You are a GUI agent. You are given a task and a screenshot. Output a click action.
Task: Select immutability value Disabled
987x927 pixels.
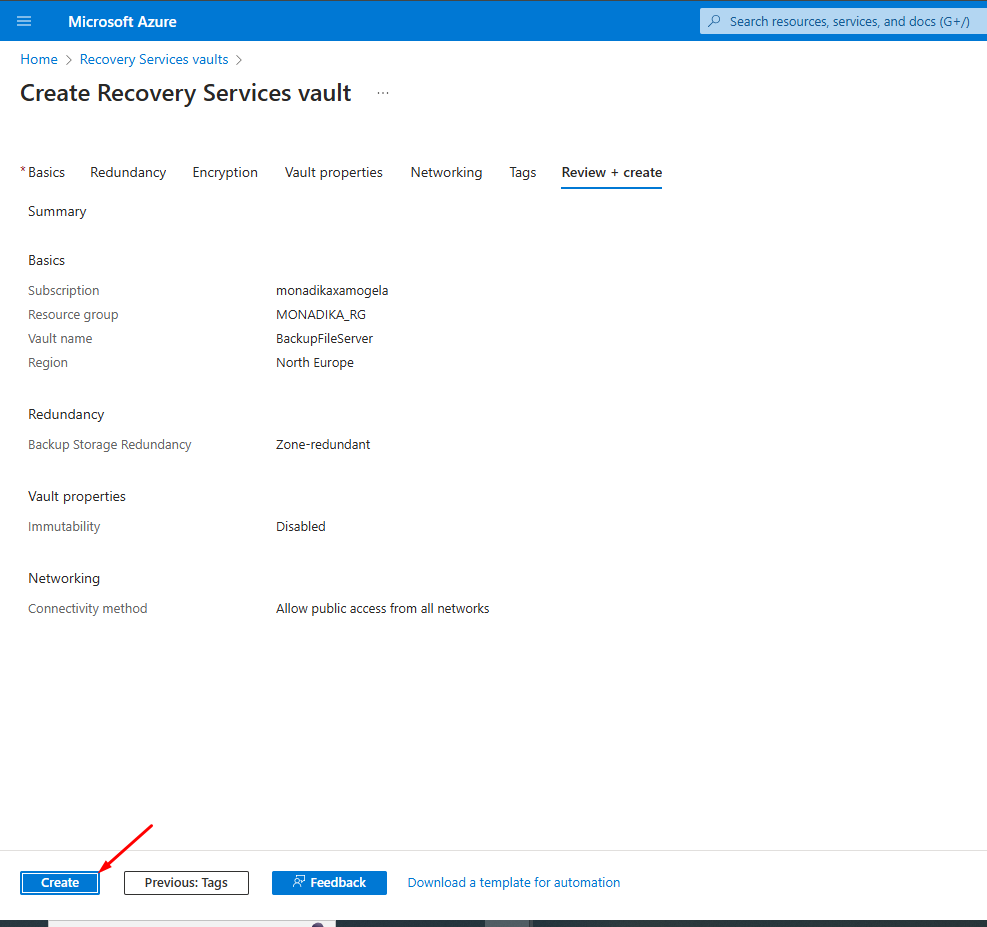(300, 526)
